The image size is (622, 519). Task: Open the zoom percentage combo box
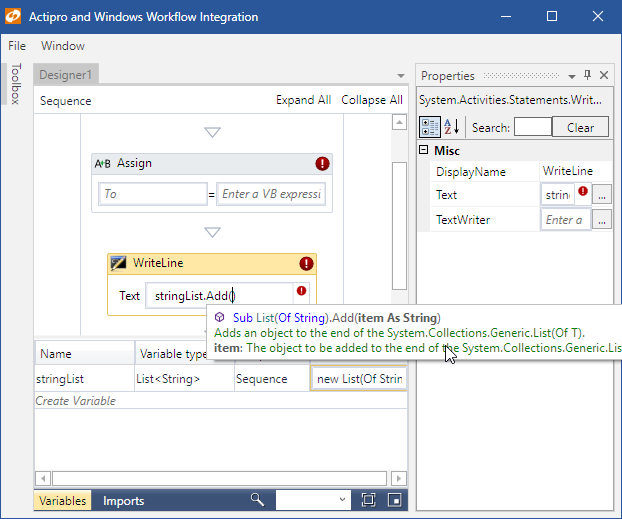point(313,500)
